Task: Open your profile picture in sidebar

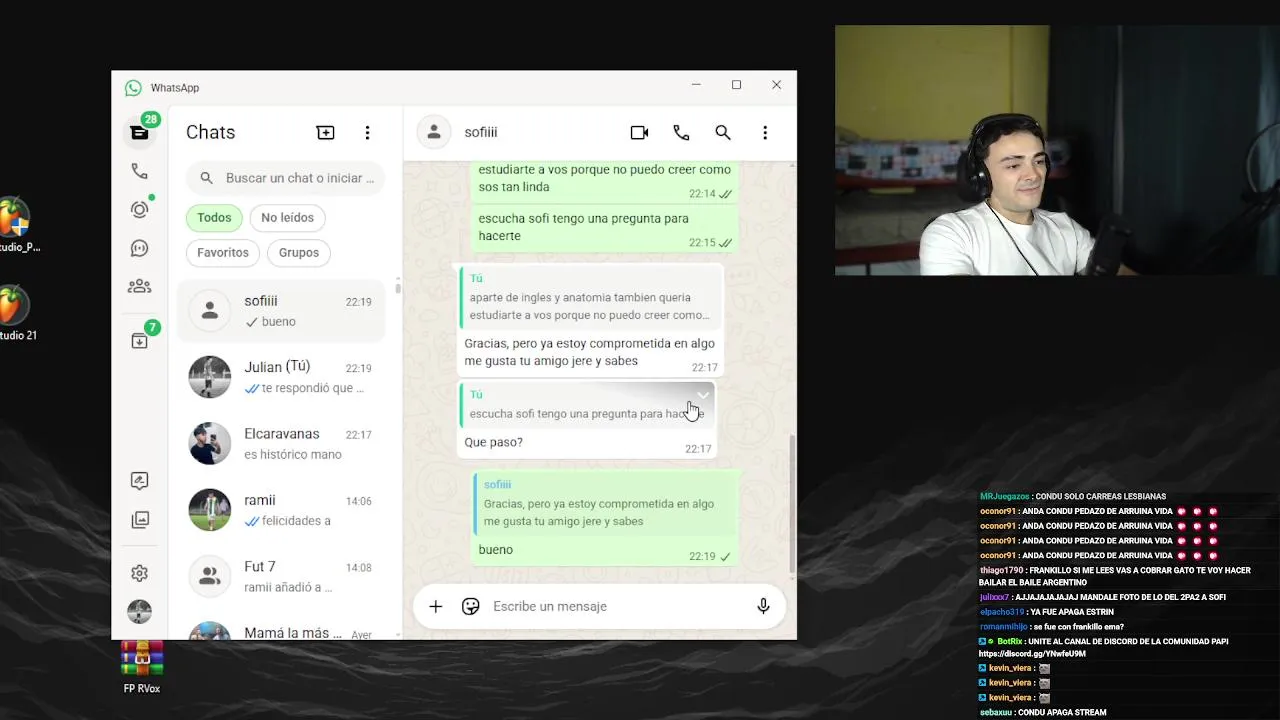Action: click(139, 611)
